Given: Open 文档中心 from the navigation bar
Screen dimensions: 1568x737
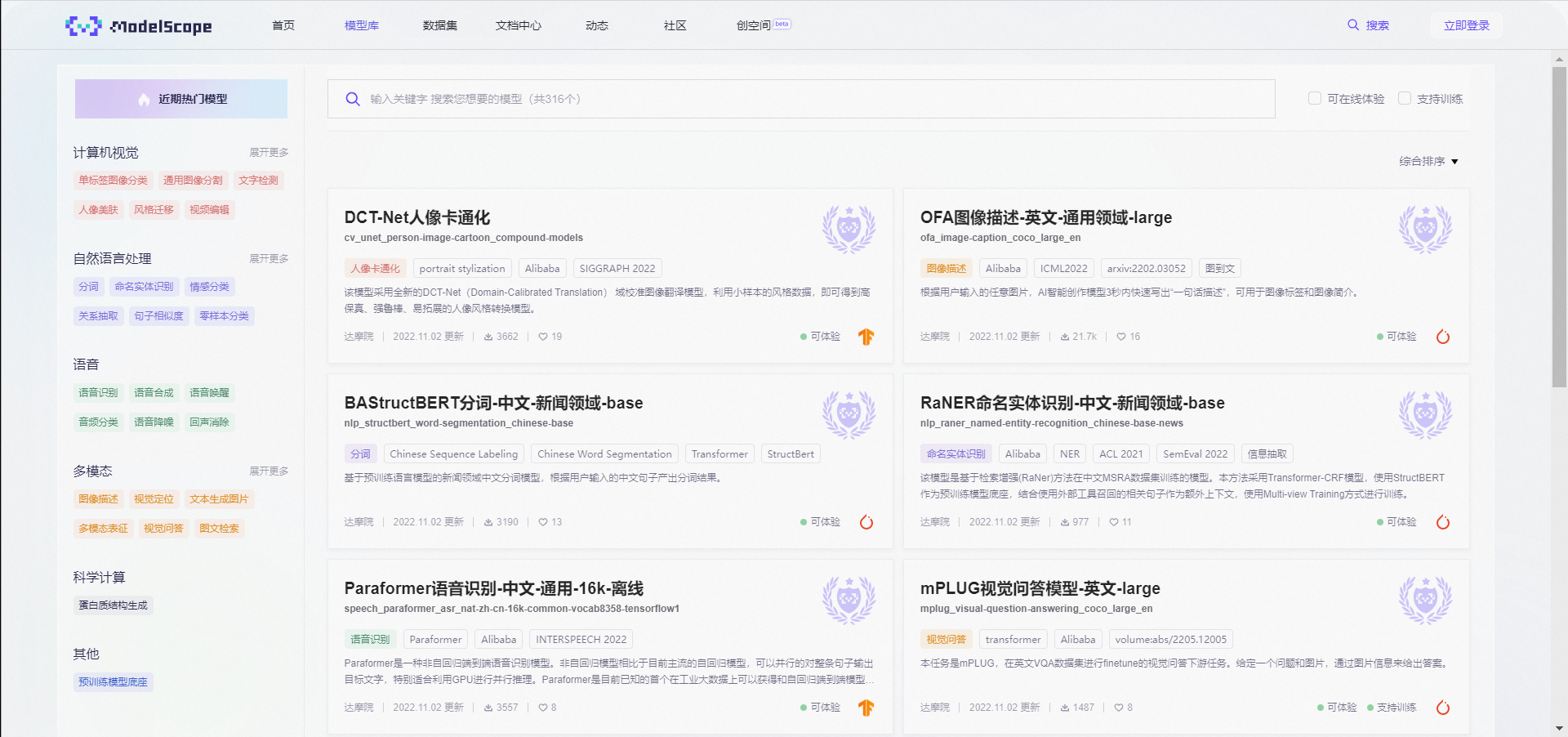Looking at the screenshot, I should click(519, 25).
